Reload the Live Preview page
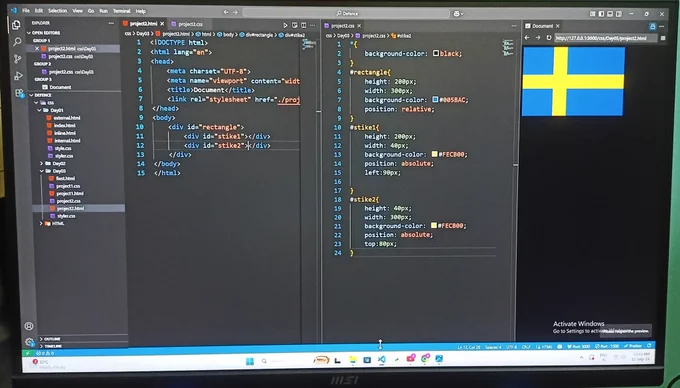680x388 pixels. 549,38
